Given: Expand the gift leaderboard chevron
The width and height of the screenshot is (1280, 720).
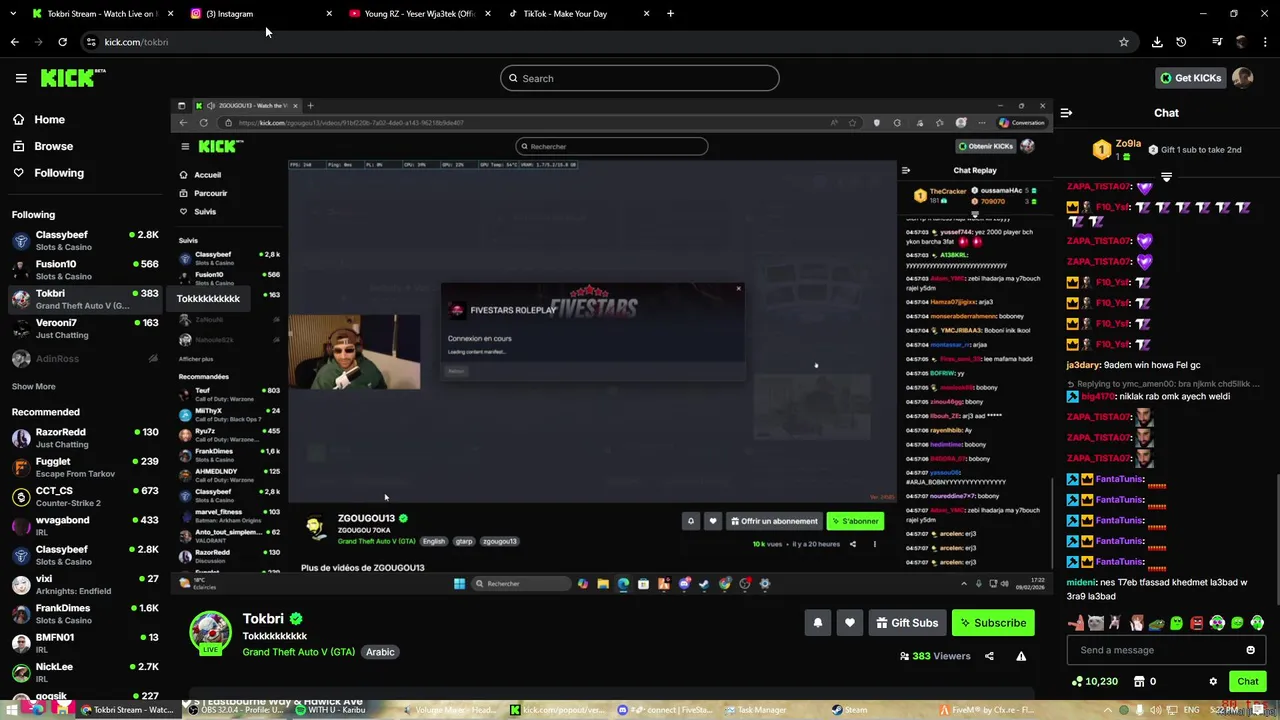Looking at the screenshot, I should click(x=1166, y=176).
